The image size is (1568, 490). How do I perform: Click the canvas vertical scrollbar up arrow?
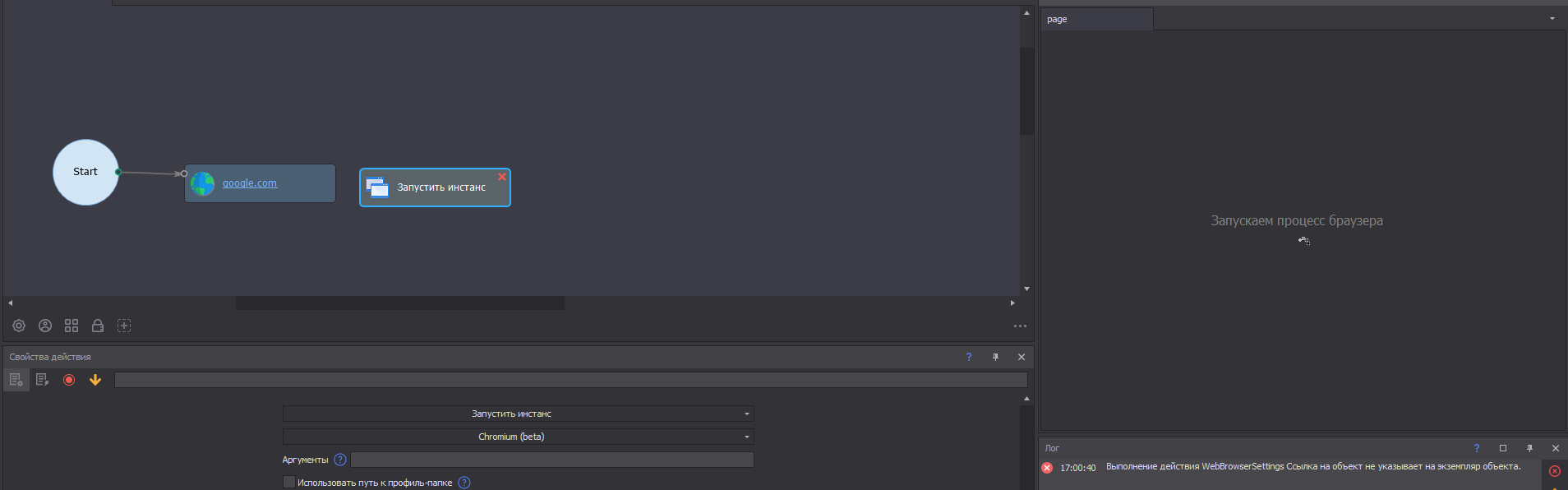pyautogui.click(x=1026, y=13)
